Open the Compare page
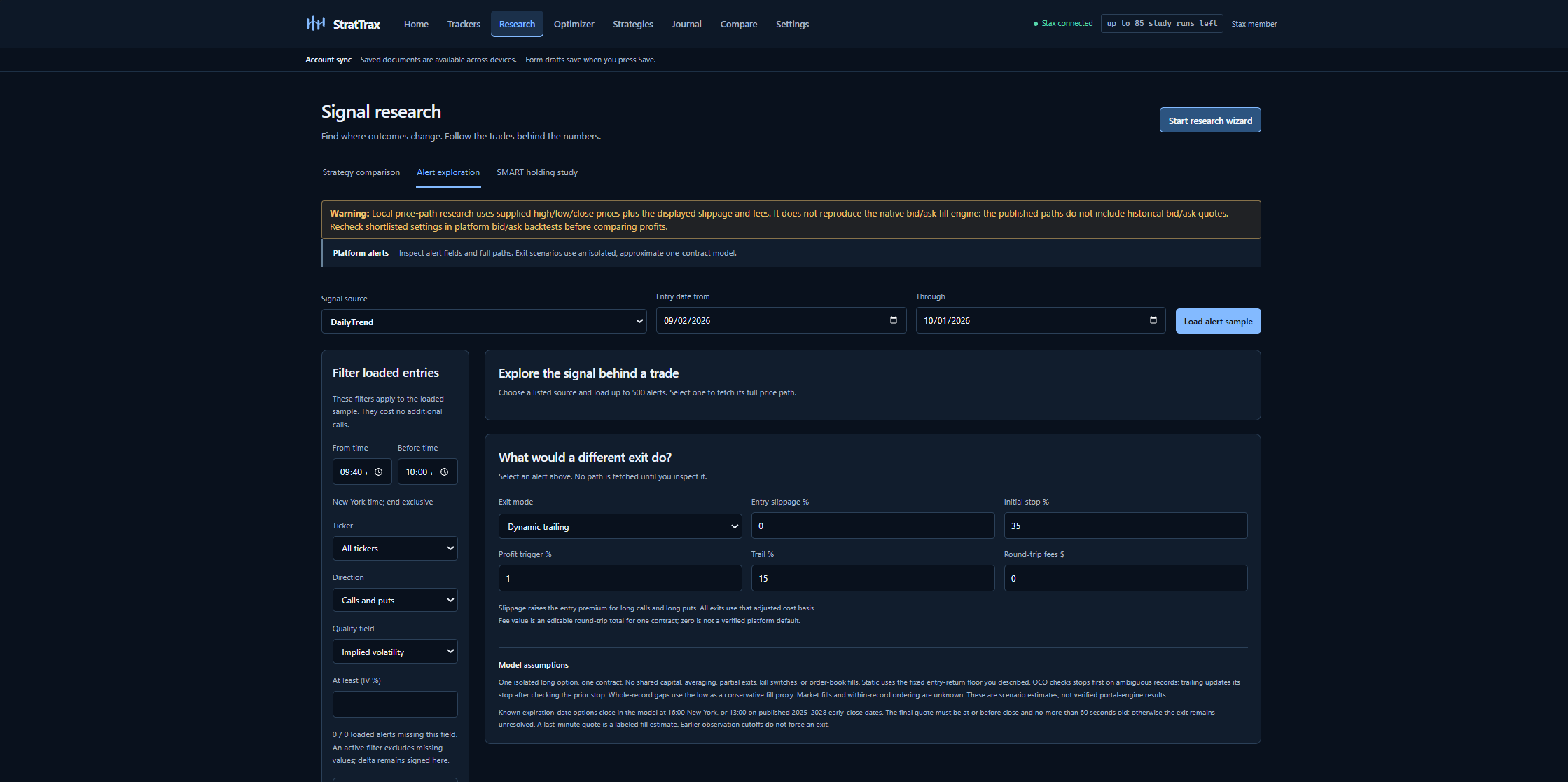 click(x=738, y=24)
